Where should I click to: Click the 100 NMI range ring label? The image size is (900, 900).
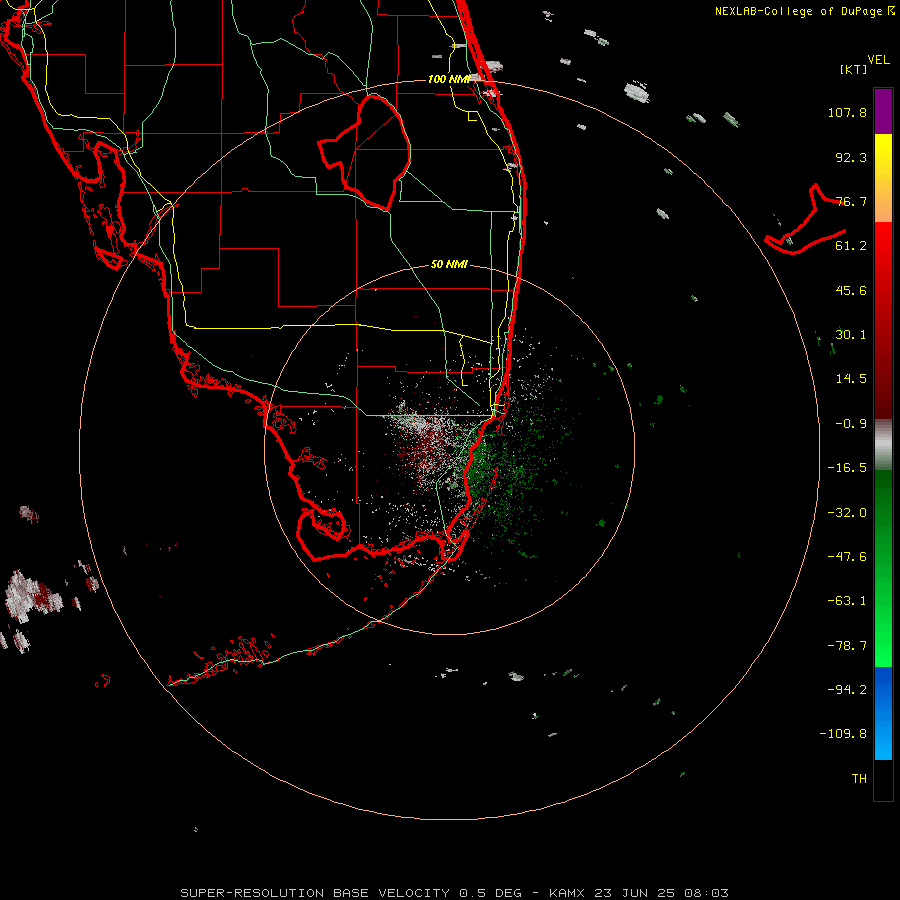pyautogui.click(x=449, y=79)
